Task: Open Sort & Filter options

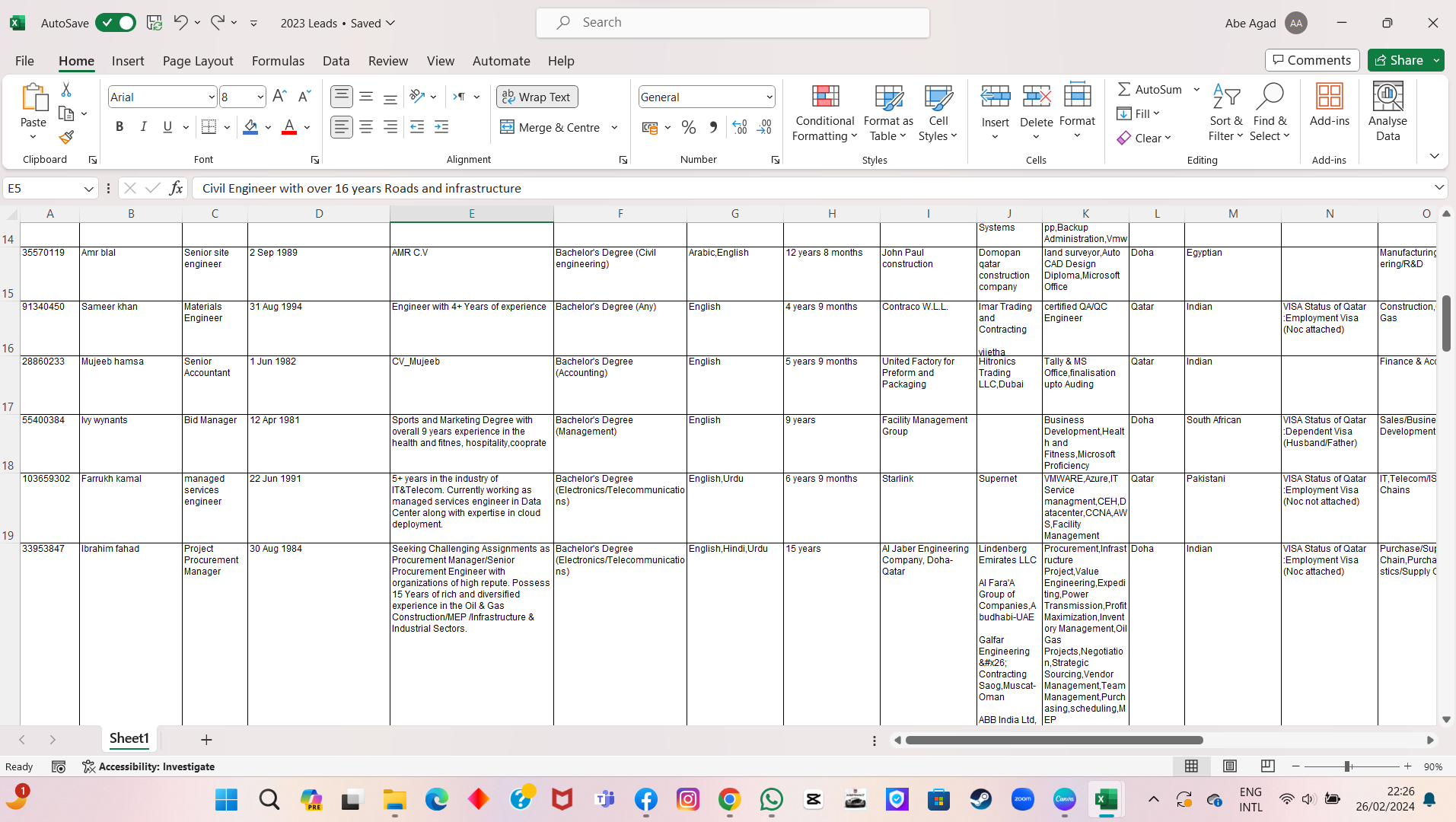Action: pos(1225,113)
